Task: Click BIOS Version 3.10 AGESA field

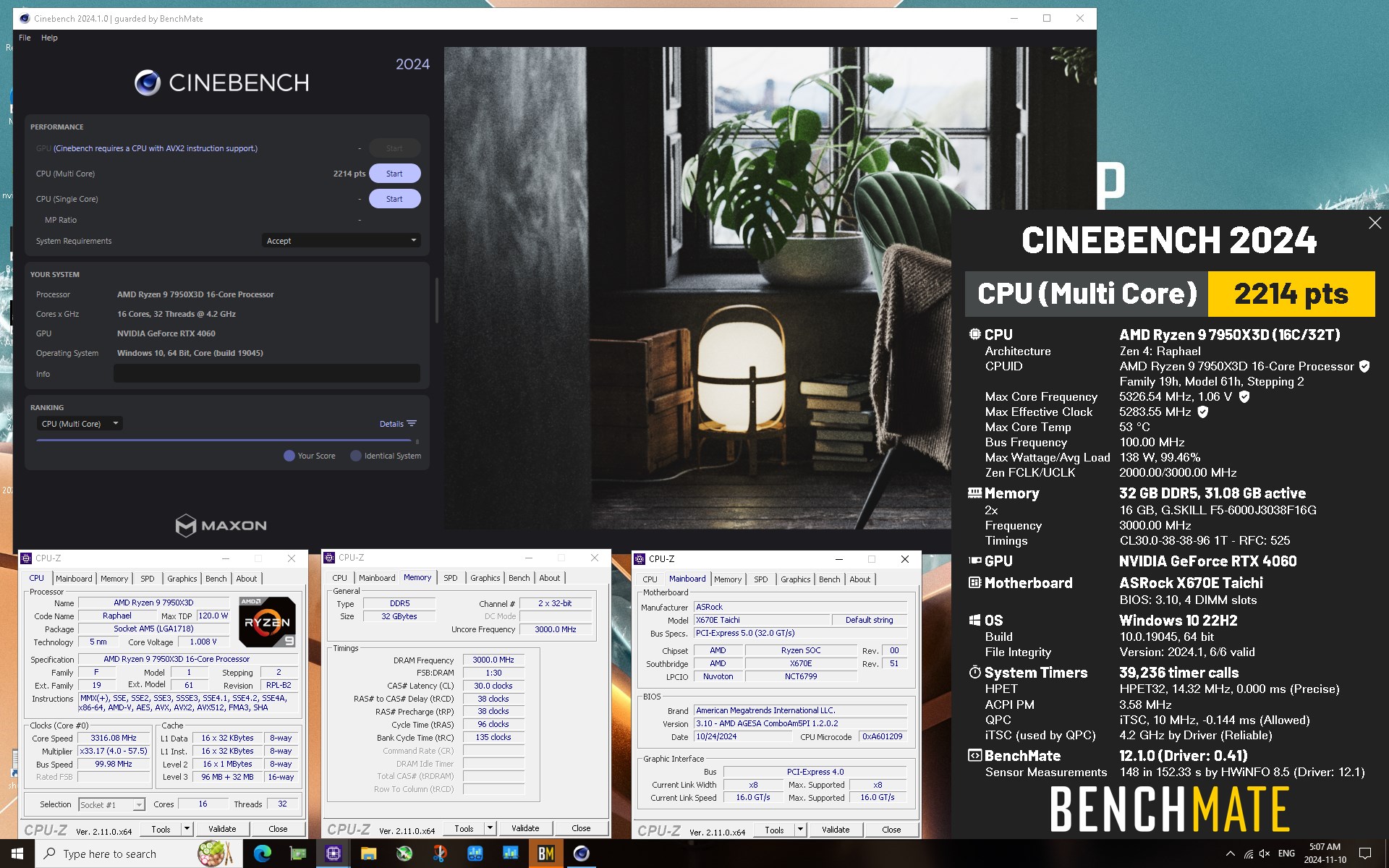Action: [x=800, y=723]
